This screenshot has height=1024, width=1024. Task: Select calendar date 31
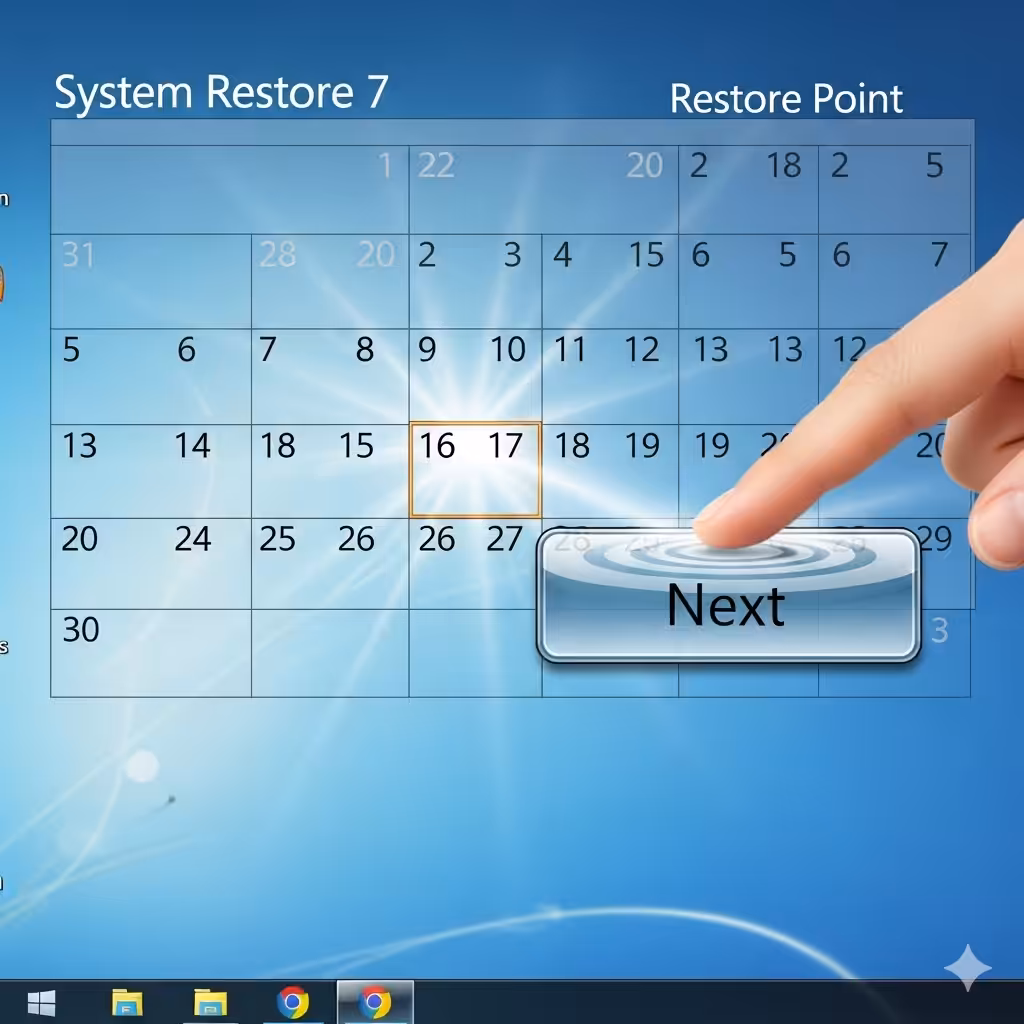[x=78, y=255]
